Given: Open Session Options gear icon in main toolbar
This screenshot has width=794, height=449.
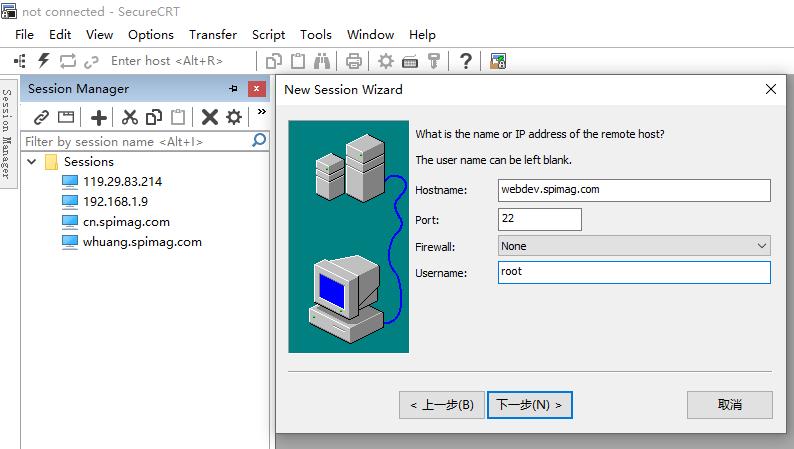Looking at the screenshot, I should click(x=386, y=61).
